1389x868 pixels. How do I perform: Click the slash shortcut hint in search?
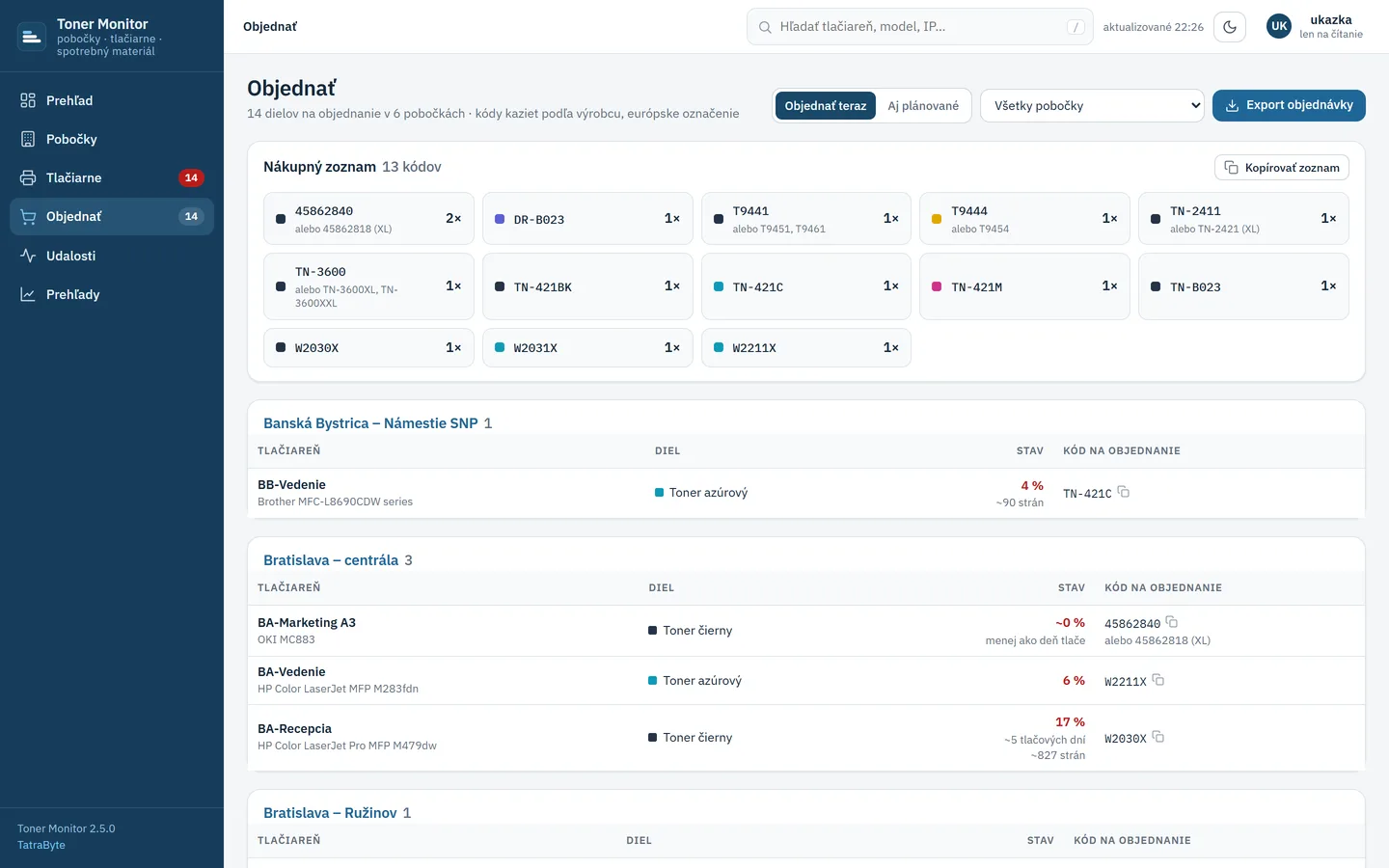(1076, 27)
